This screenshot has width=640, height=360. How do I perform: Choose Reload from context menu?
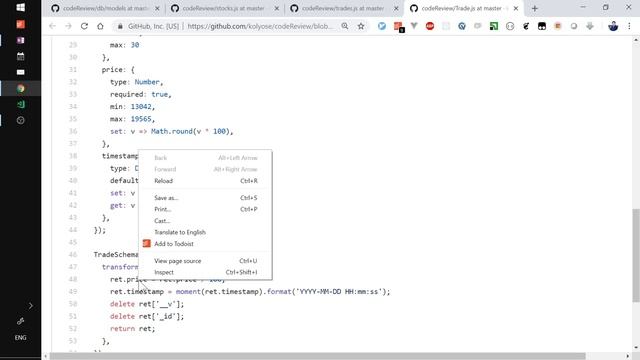pyautogui.click(x=205, y=181)
